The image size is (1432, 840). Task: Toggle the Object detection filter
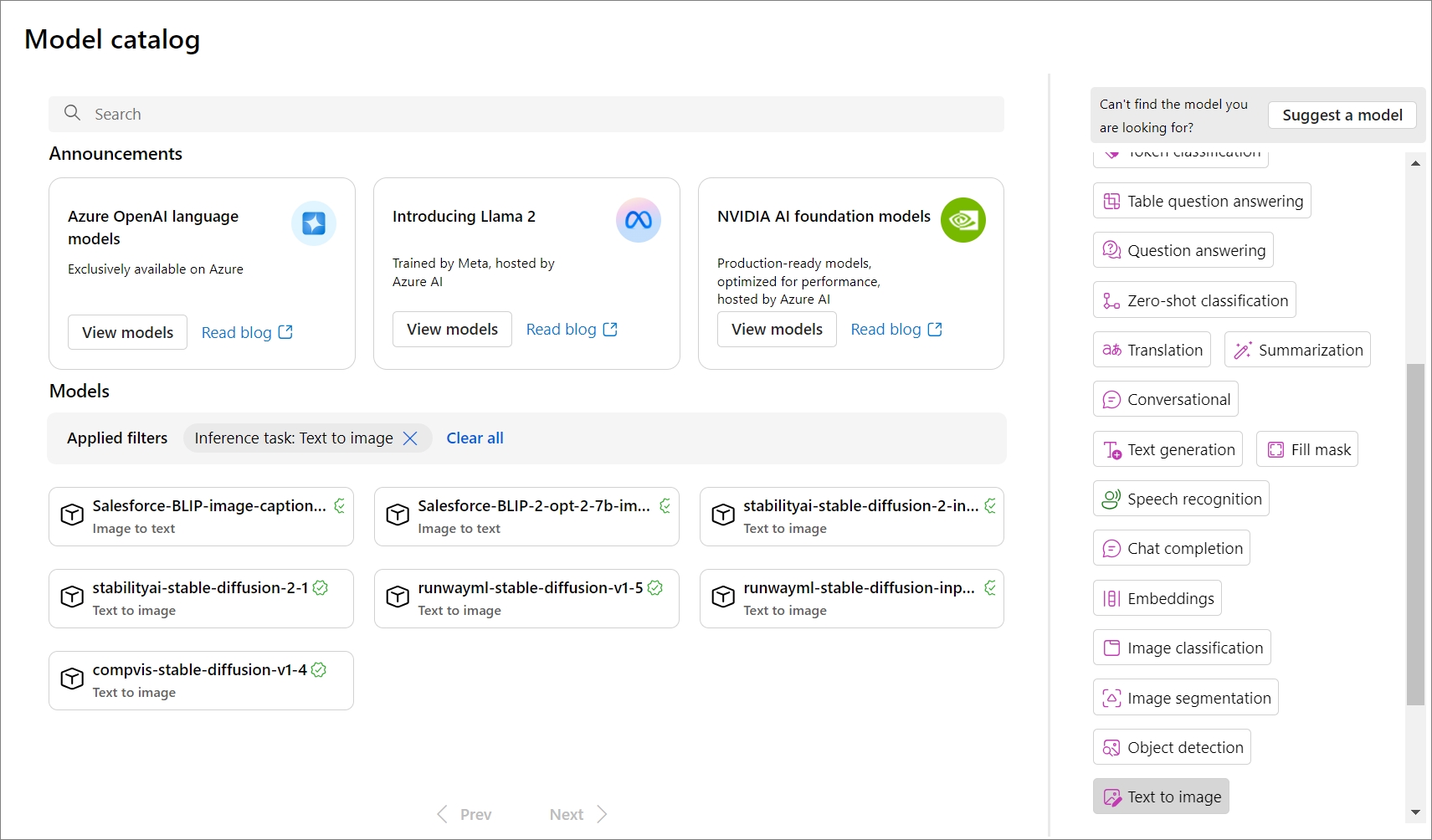click(1172, 747)
